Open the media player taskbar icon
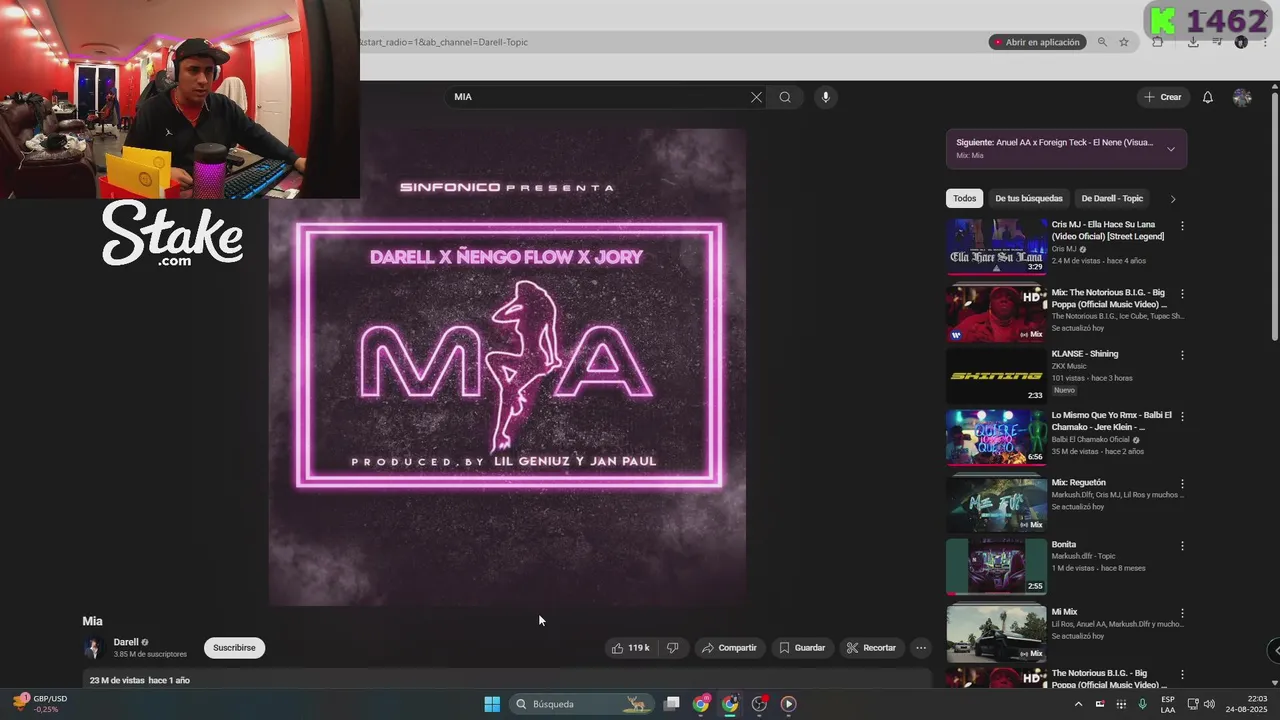1280x720 pixels. [x=788, y=704]
